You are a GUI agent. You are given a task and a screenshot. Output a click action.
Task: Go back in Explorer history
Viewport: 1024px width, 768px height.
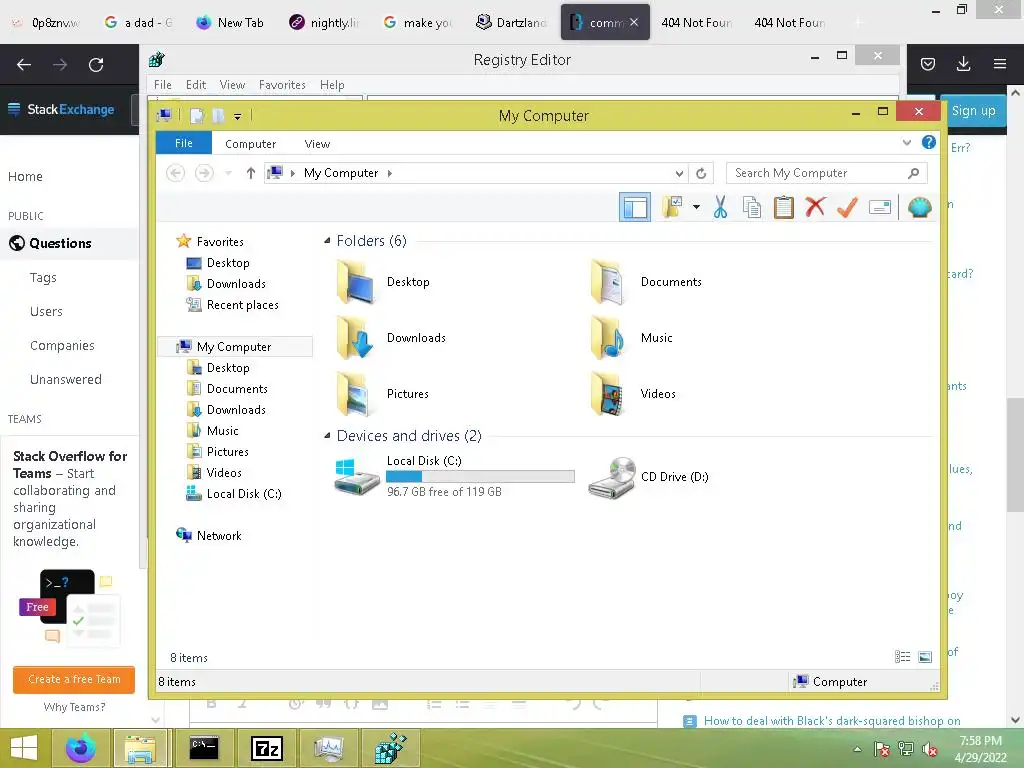coord(175,173)
